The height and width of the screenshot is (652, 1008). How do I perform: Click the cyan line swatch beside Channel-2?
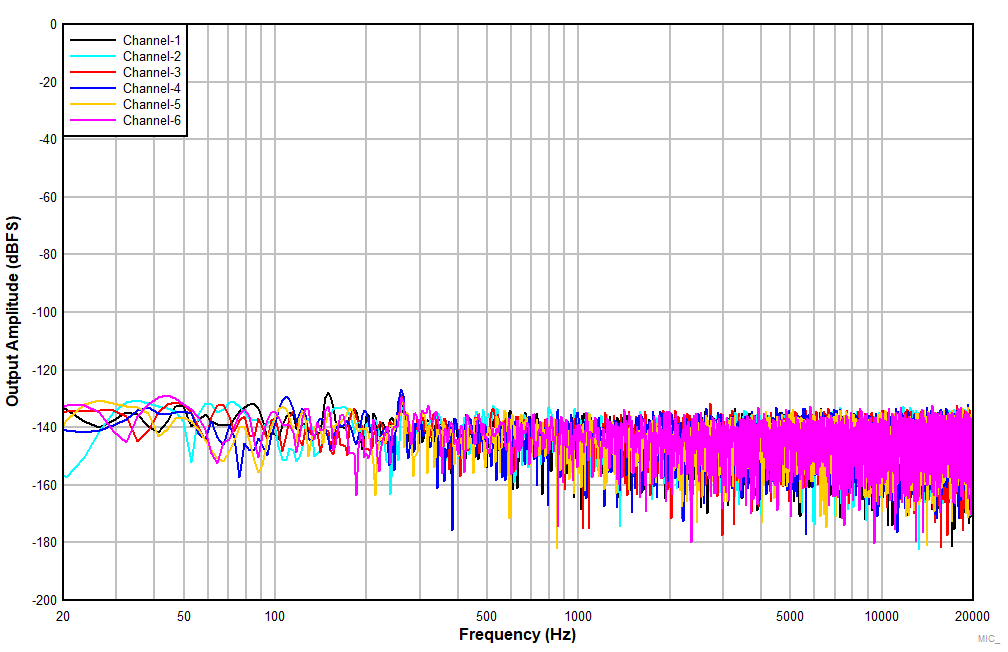92,57
